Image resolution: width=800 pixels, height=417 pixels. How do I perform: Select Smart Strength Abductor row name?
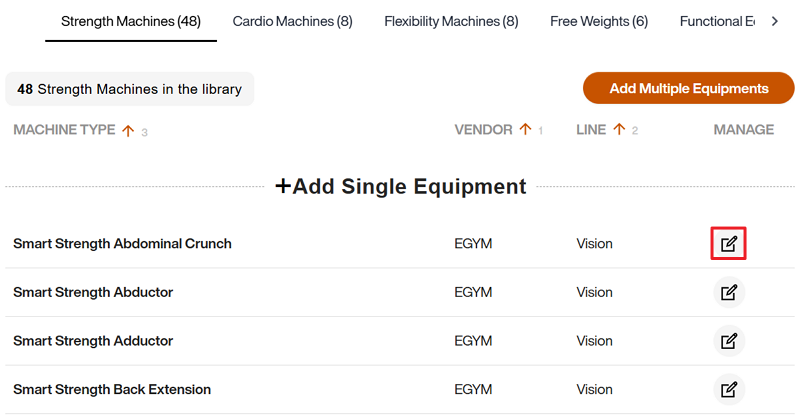(93, 292)
